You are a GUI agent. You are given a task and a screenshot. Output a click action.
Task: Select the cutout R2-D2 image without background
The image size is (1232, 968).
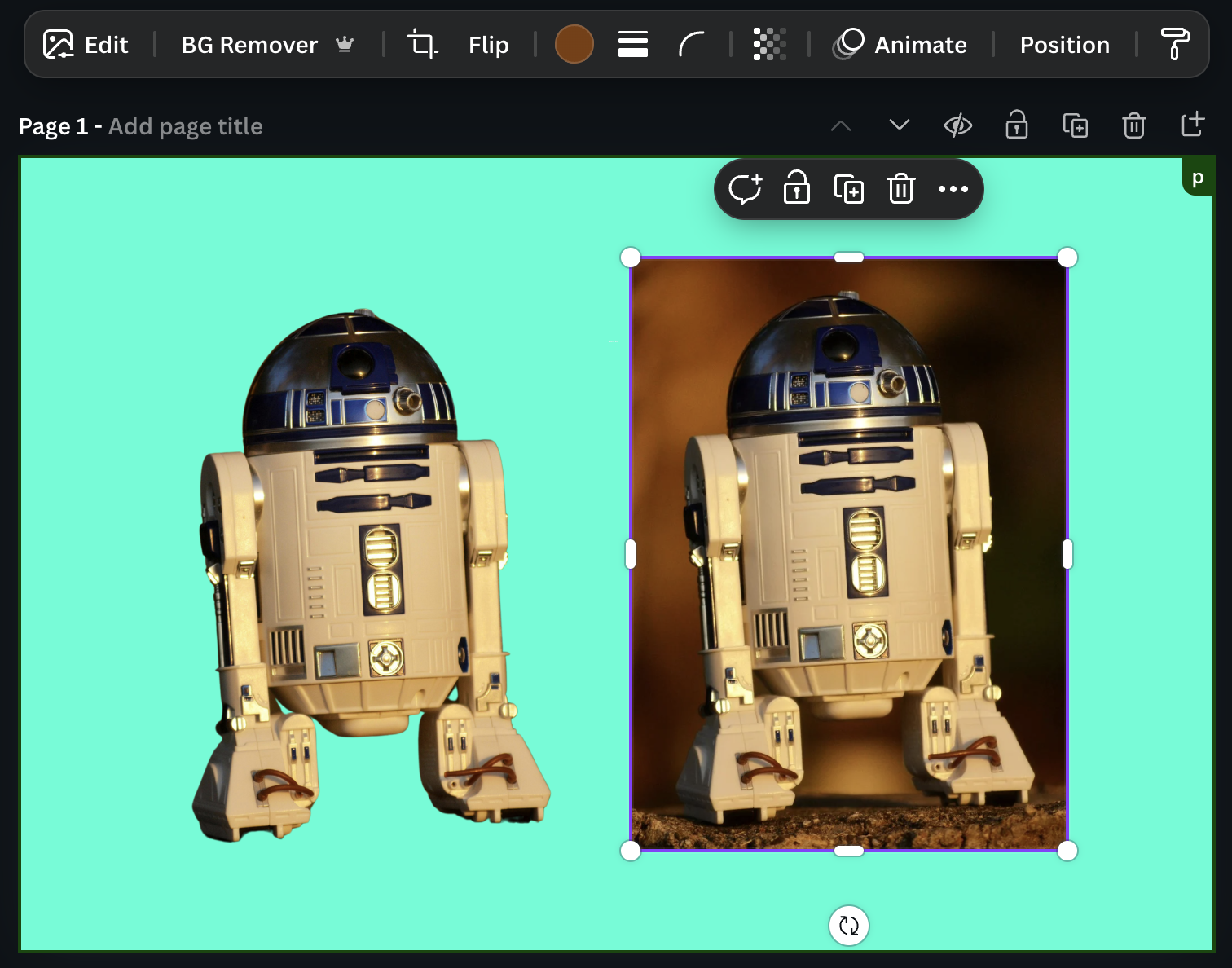click(371, 574)
